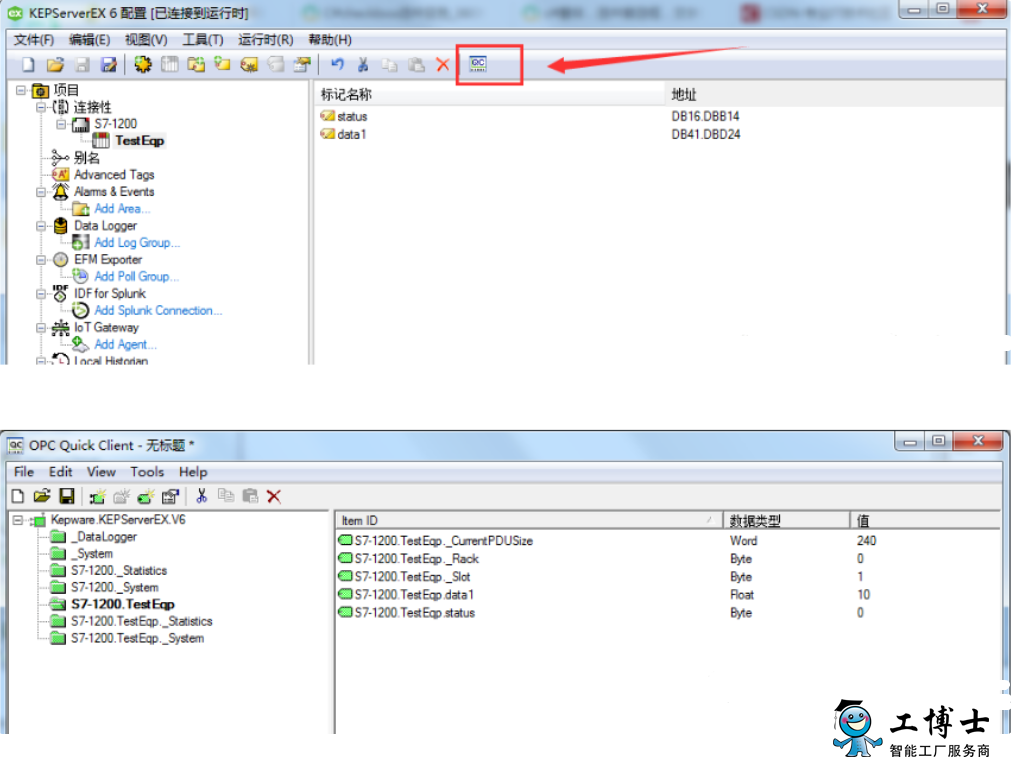Click New document icon in OPC Quick Client
Screen dimensions: 1011x769
(x=18, y=496)
